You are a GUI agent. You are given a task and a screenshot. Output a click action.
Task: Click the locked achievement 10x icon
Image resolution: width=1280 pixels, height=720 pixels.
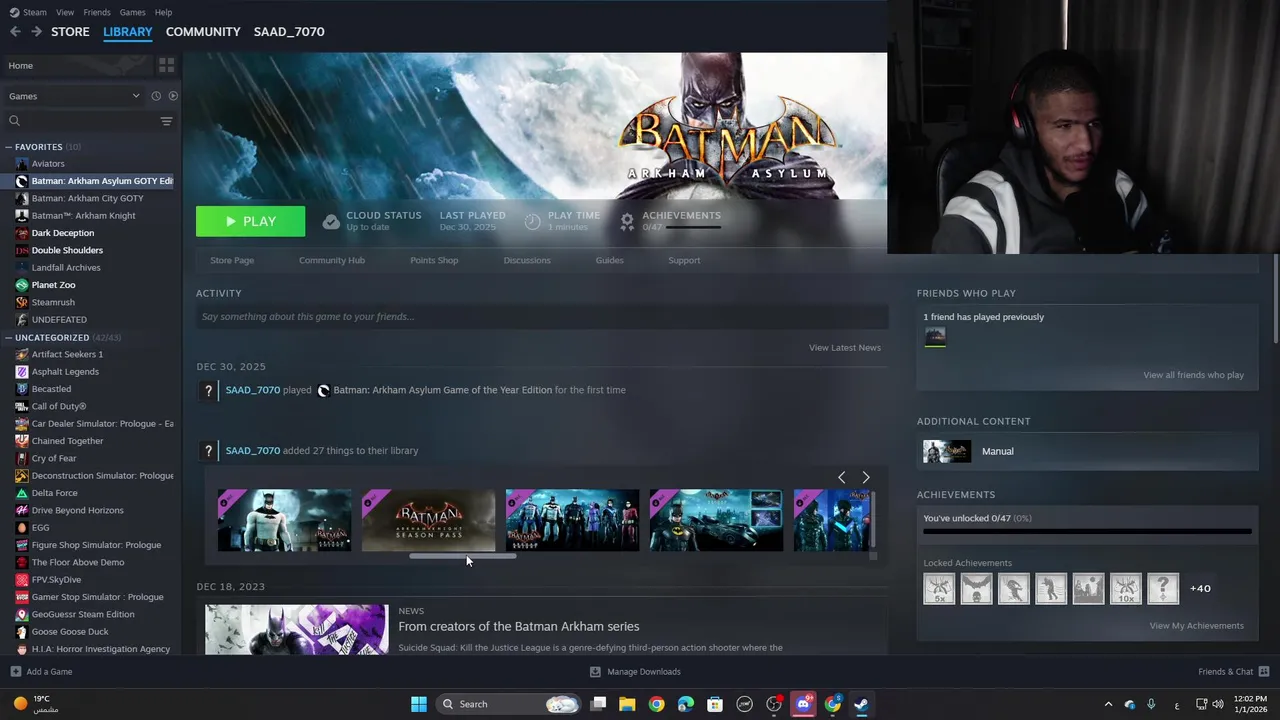click(x=1125, y=588)
